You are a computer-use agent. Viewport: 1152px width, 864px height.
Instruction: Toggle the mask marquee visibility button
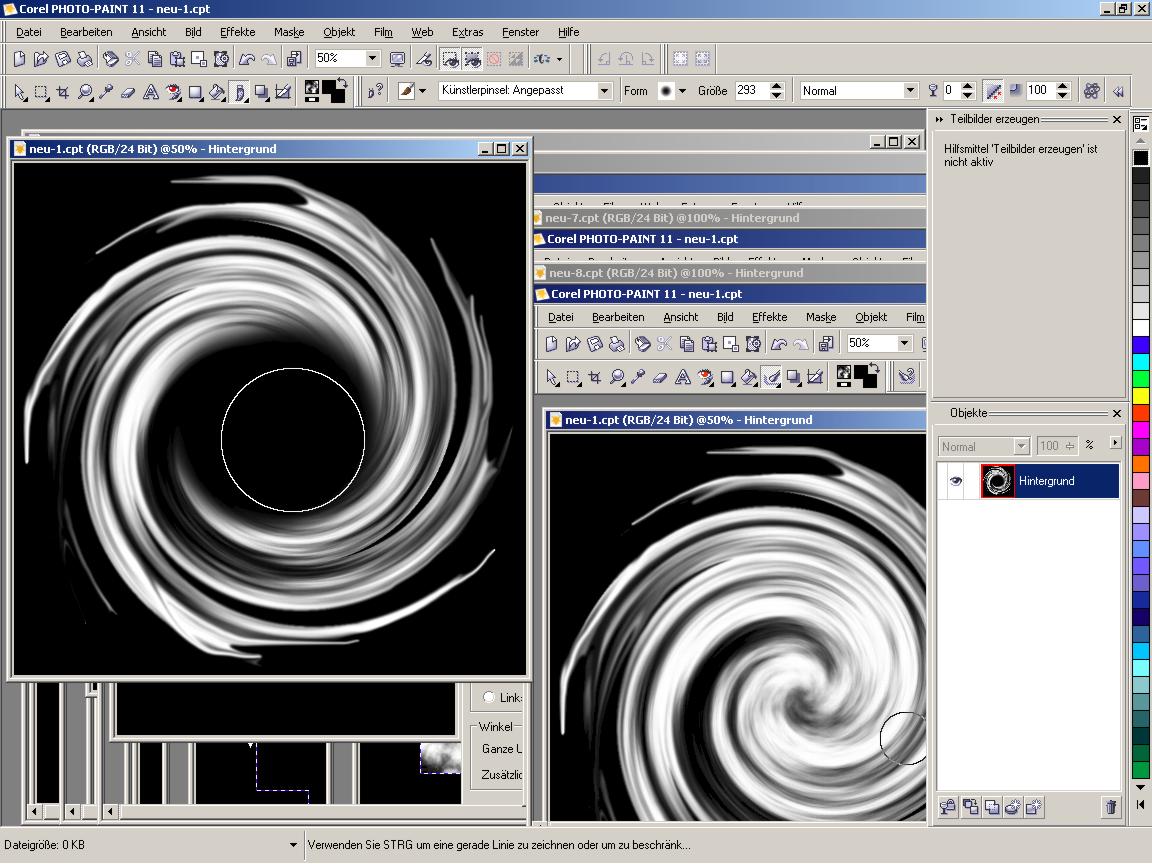coord(450,59)
